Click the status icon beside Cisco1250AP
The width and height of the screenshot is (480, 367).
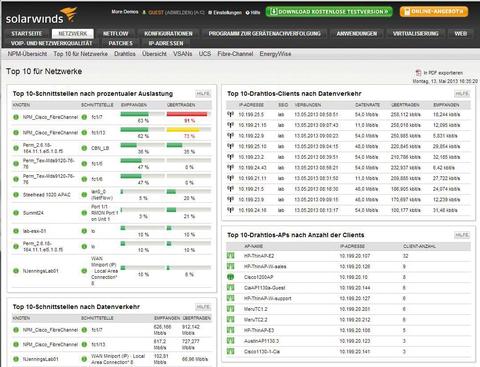click(x=230, y=277)
